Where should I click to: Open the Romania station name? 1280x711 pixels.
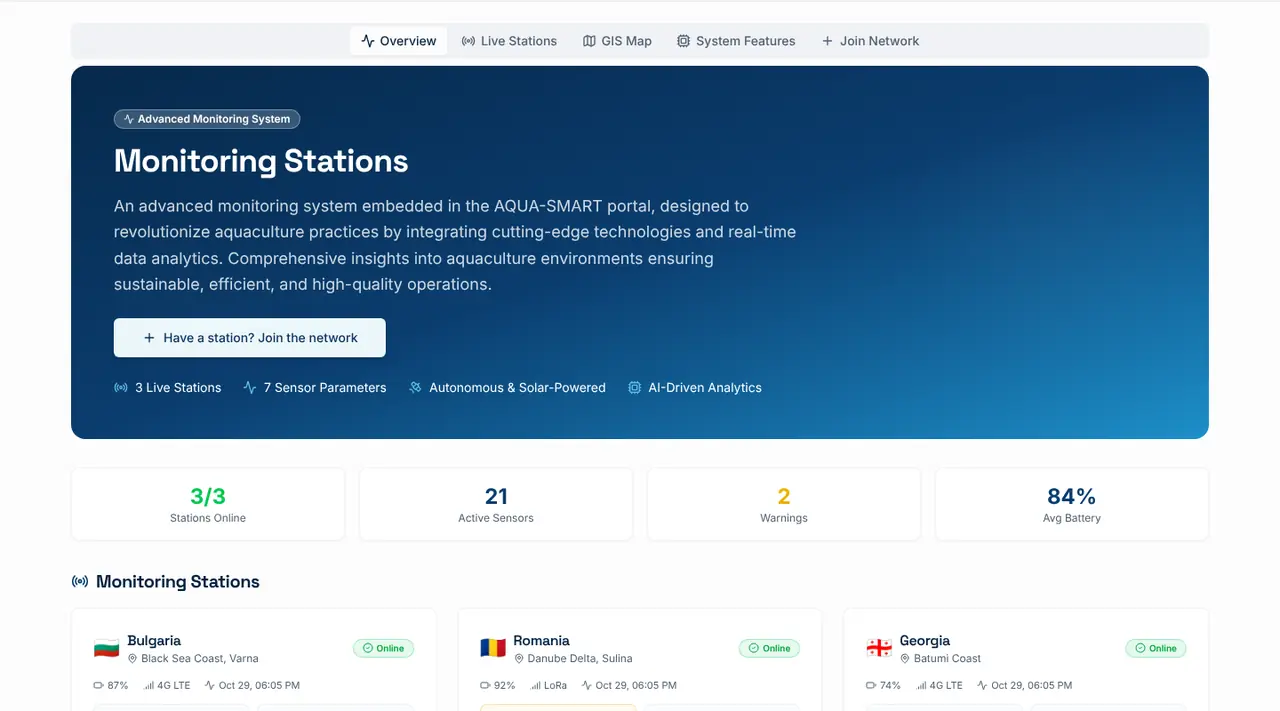[x=541, y=641]
